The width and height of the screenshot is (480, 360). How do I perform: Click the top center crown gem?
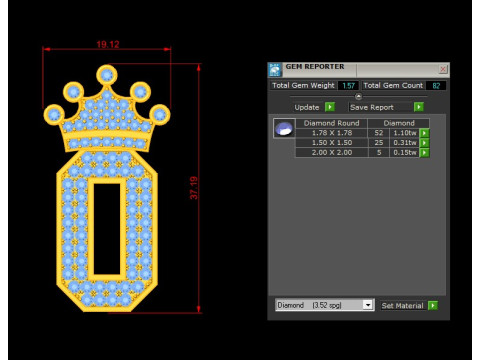point(107,75)
